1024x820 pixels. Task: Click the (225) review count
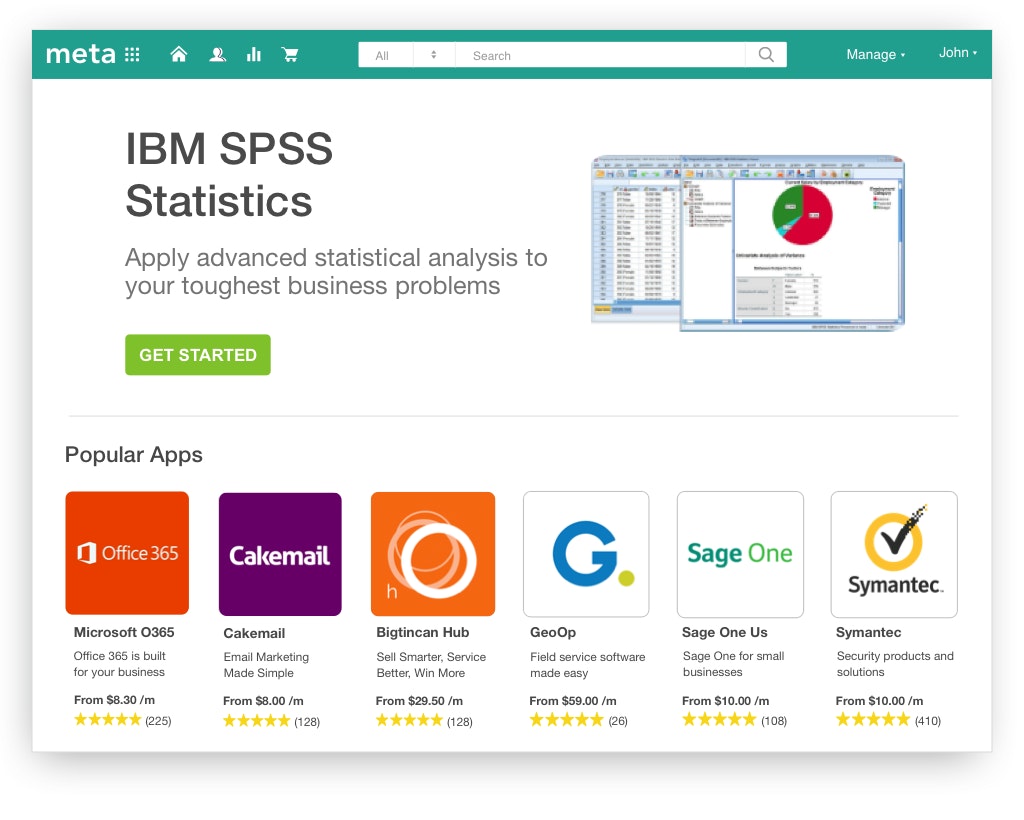158,721
